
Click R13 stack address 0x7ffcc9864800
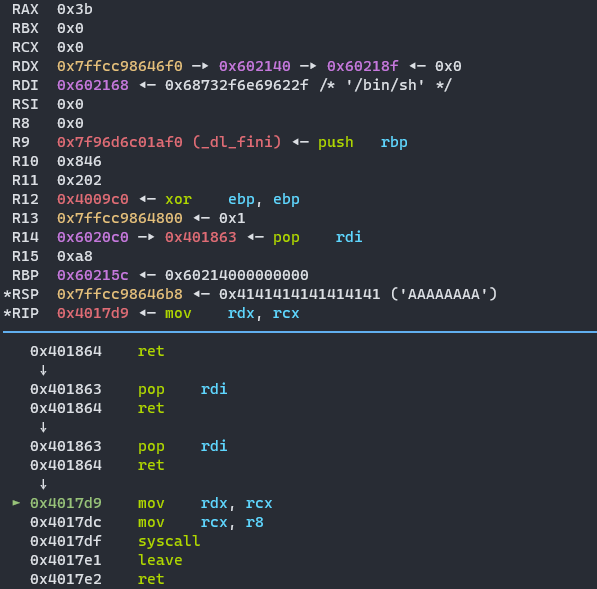coord(120,218)
